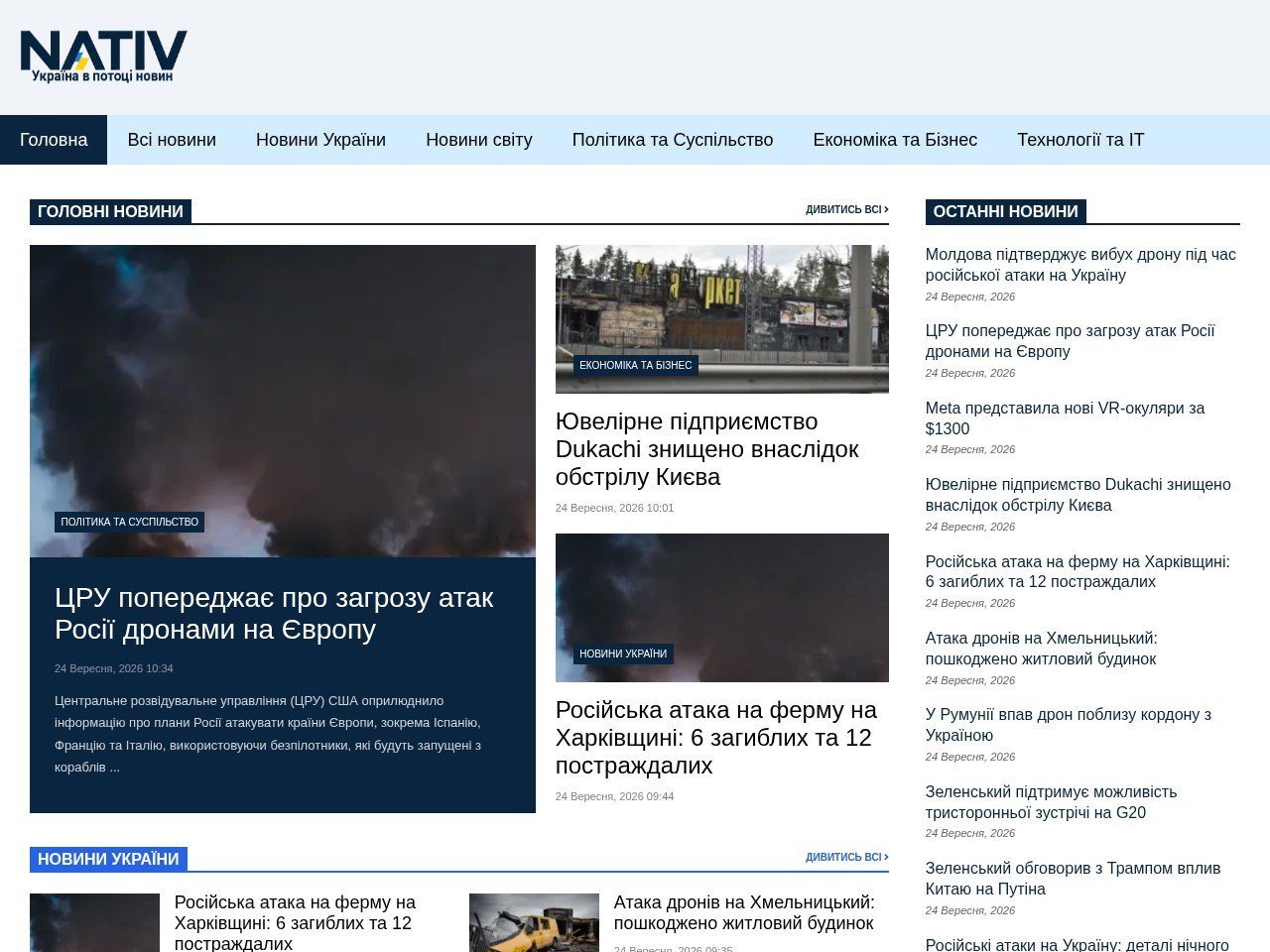Open yellow vehicle thumbnail of Khmelnytskyi article
This screenshot has width=1270, height=952.
[534, 922]
